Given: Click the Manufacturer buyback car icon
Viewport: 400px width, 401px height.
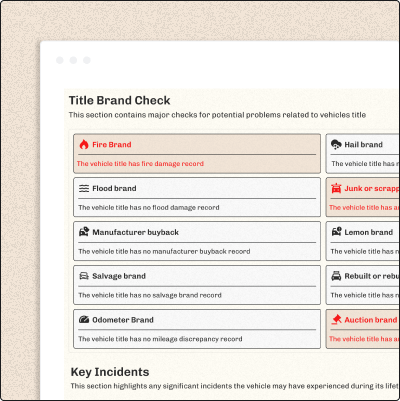Looking at the screenshot, I should click(x=84, y=232).
